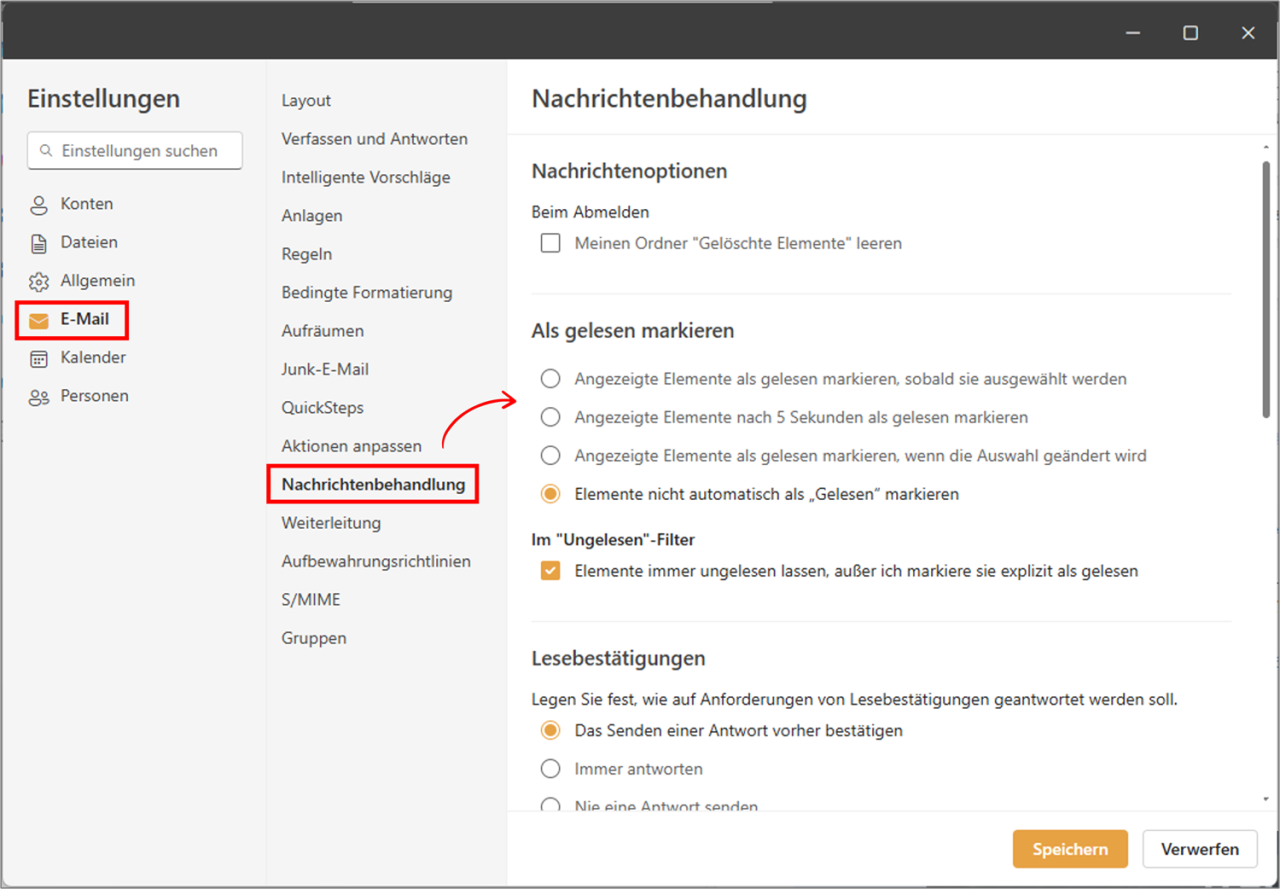Select marking read when selection changes
The height and width of the screenshot is (889, 1280).
tap(550, 455)
